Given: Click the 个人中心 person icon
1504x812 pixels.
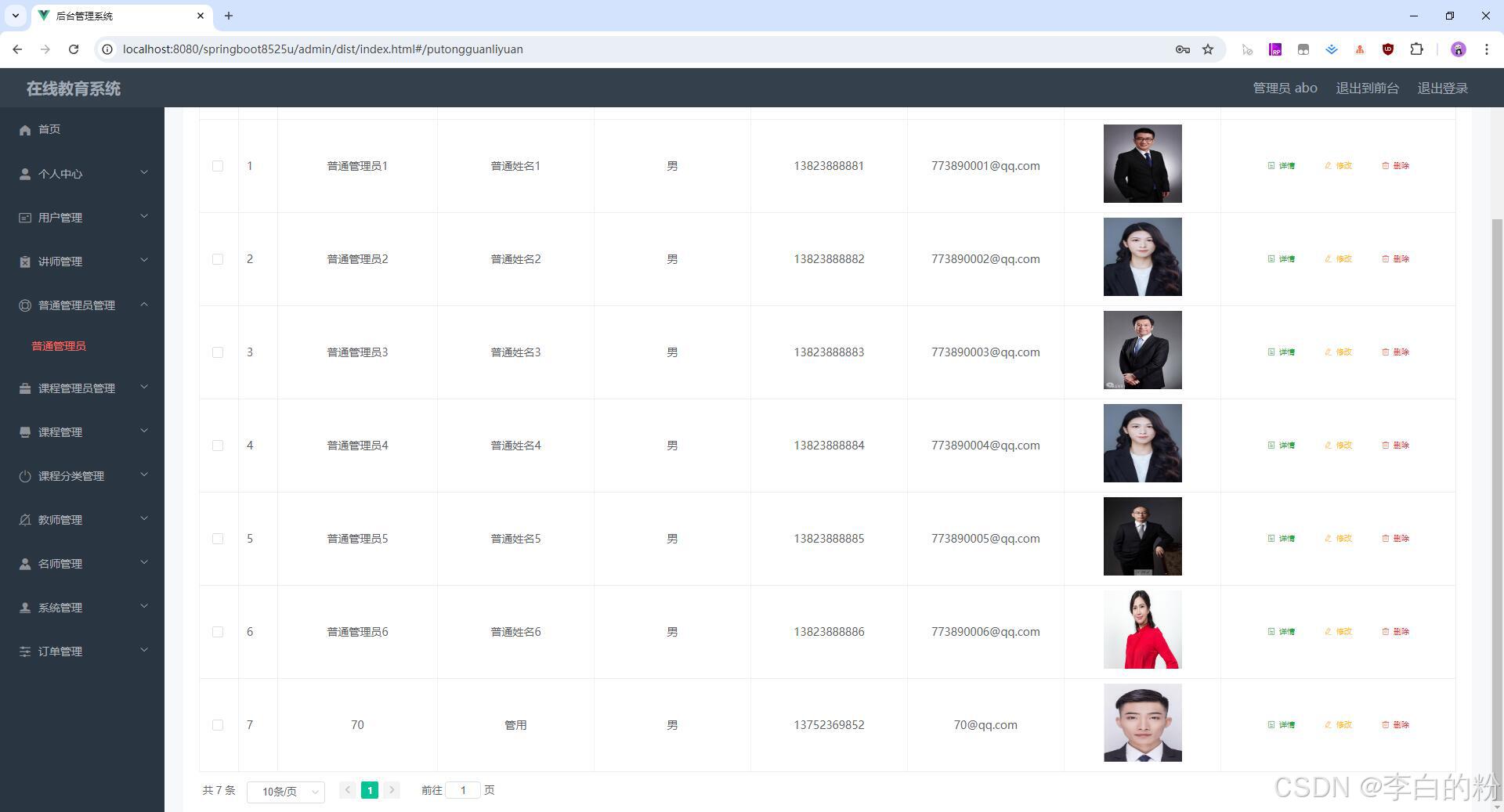Looking at the screenshot, I should click(x=25, y=174).
